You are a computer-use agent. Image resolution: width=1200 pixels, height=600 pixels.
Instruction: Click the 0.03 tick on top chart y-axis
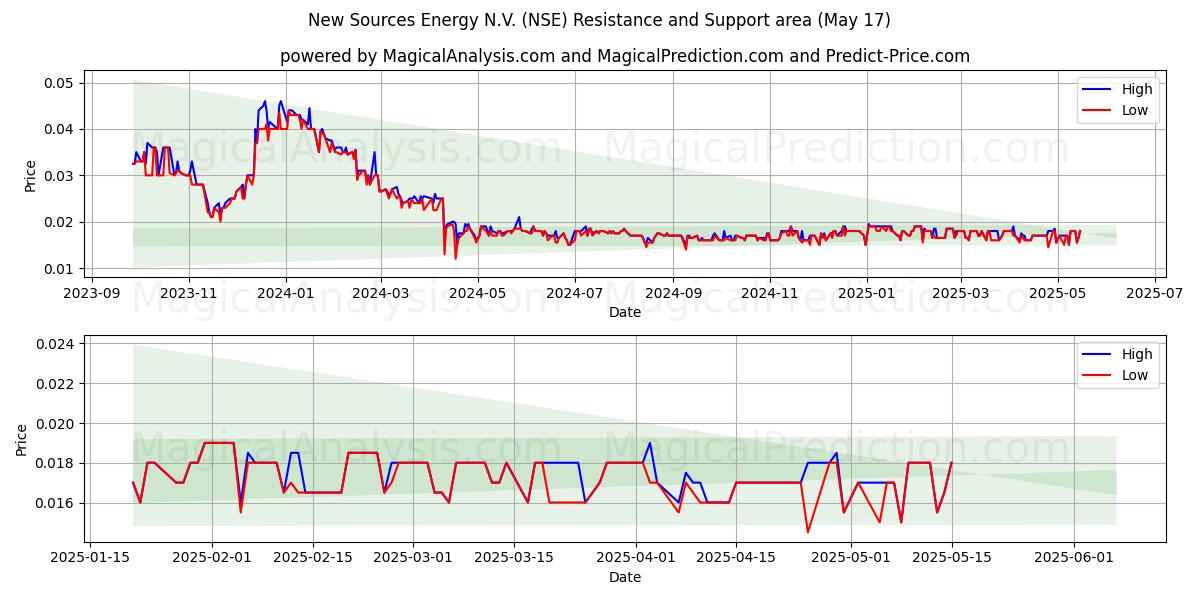click(60, 176)
